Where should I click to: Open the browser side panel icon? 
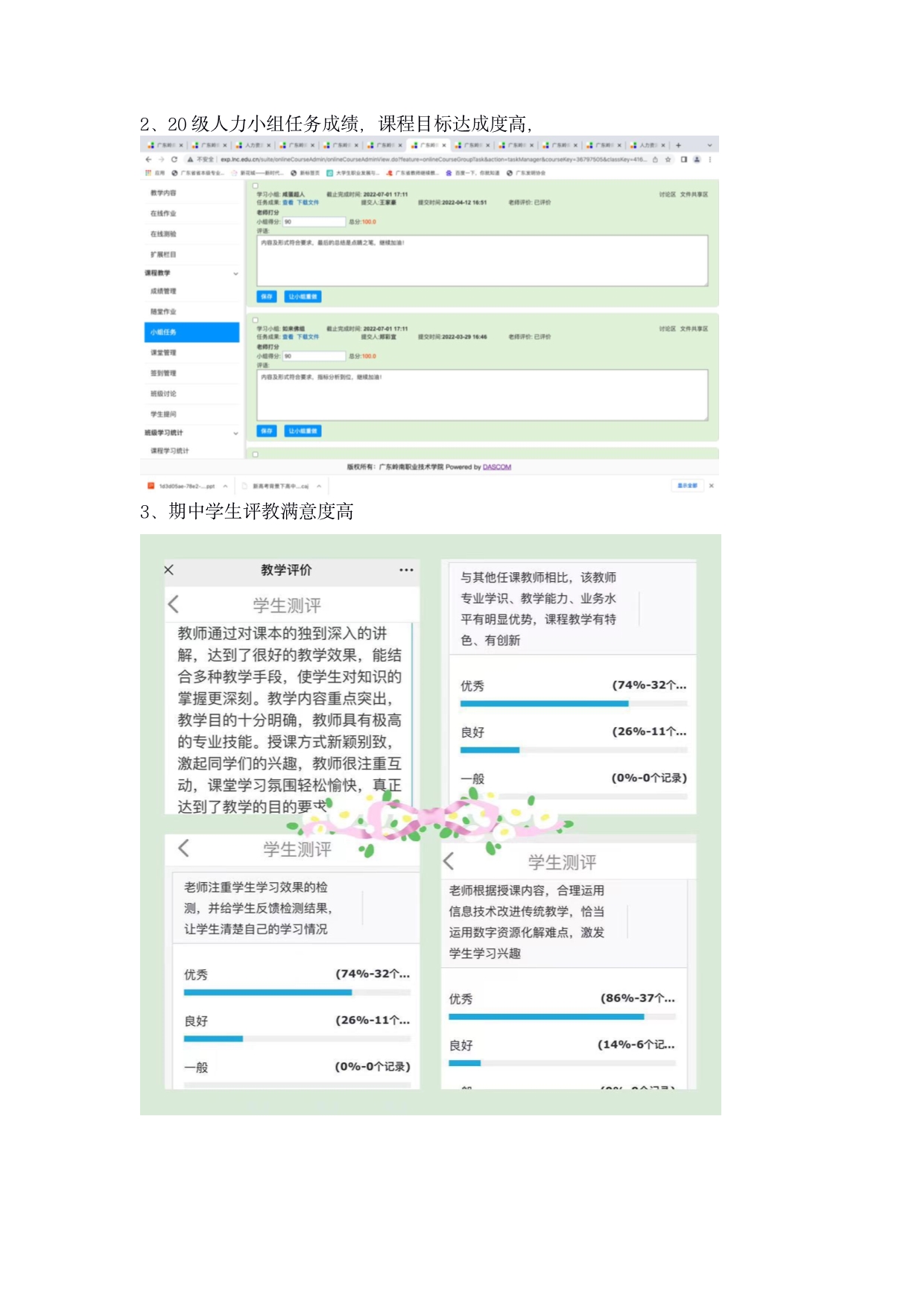tap(683, 159)
